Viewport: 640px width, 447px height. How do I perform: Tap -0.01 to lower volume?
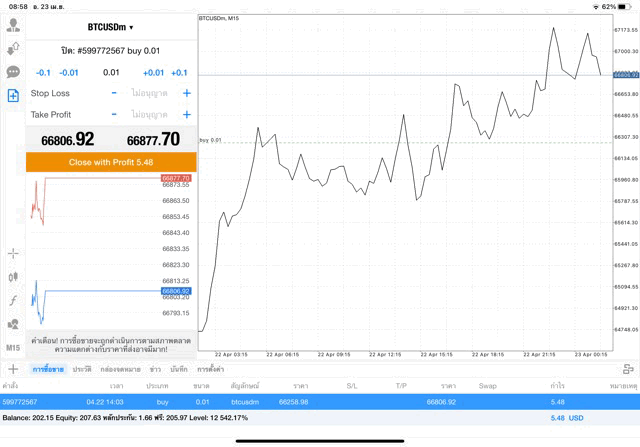click(69, 72)
